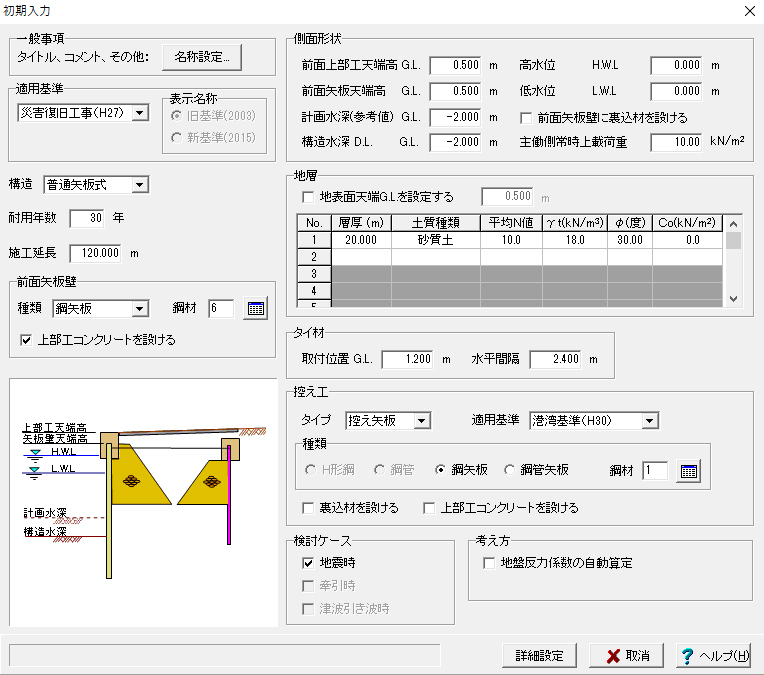Click the 低水位 L.W.L input field
The width and height of the screenshot is (764, 675).
676,91
